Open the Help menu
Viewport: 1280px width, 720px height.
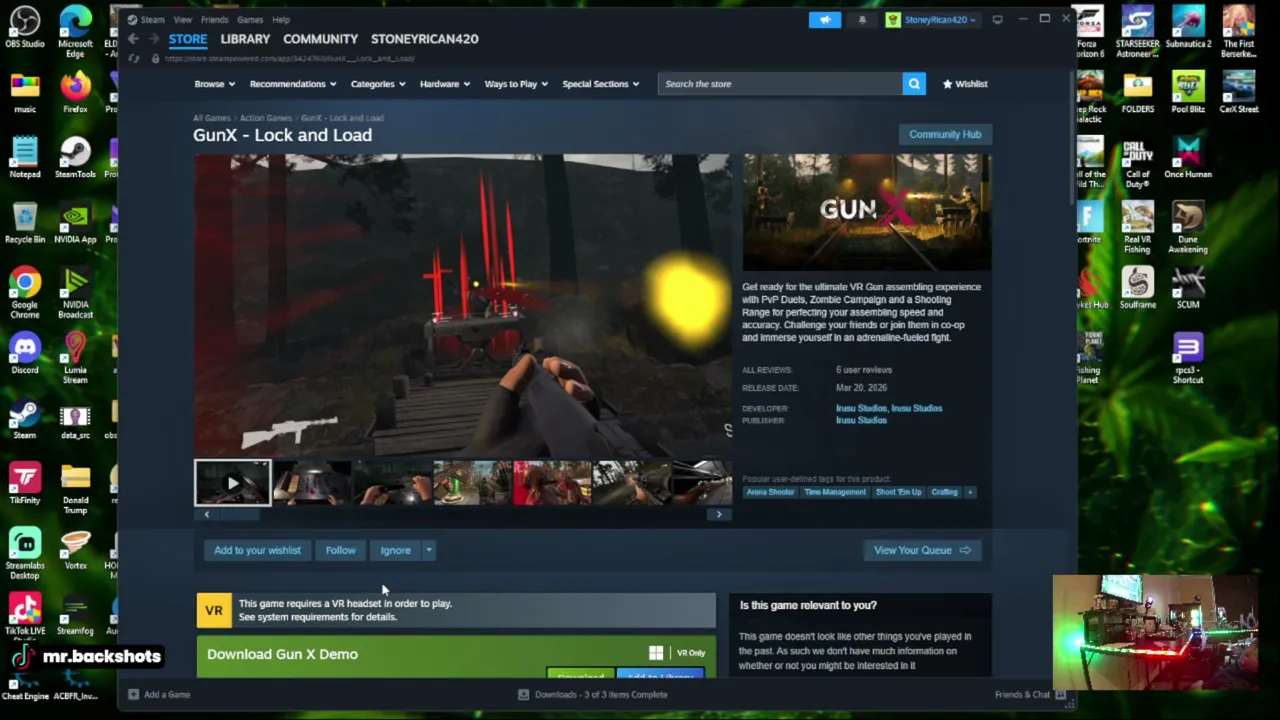point(281,20)
